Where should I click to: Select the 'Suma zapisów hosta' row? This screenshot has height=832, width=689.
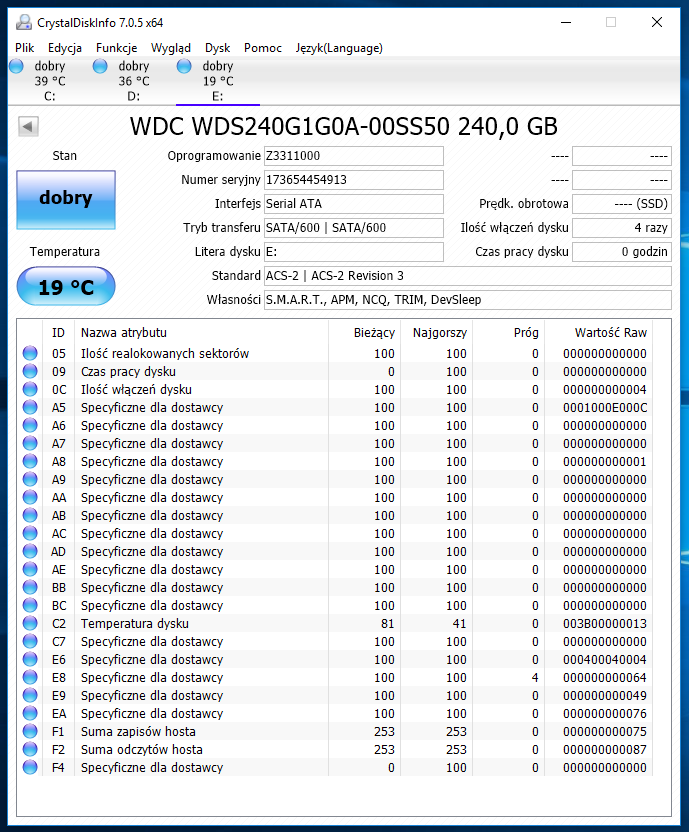[335, 732]
